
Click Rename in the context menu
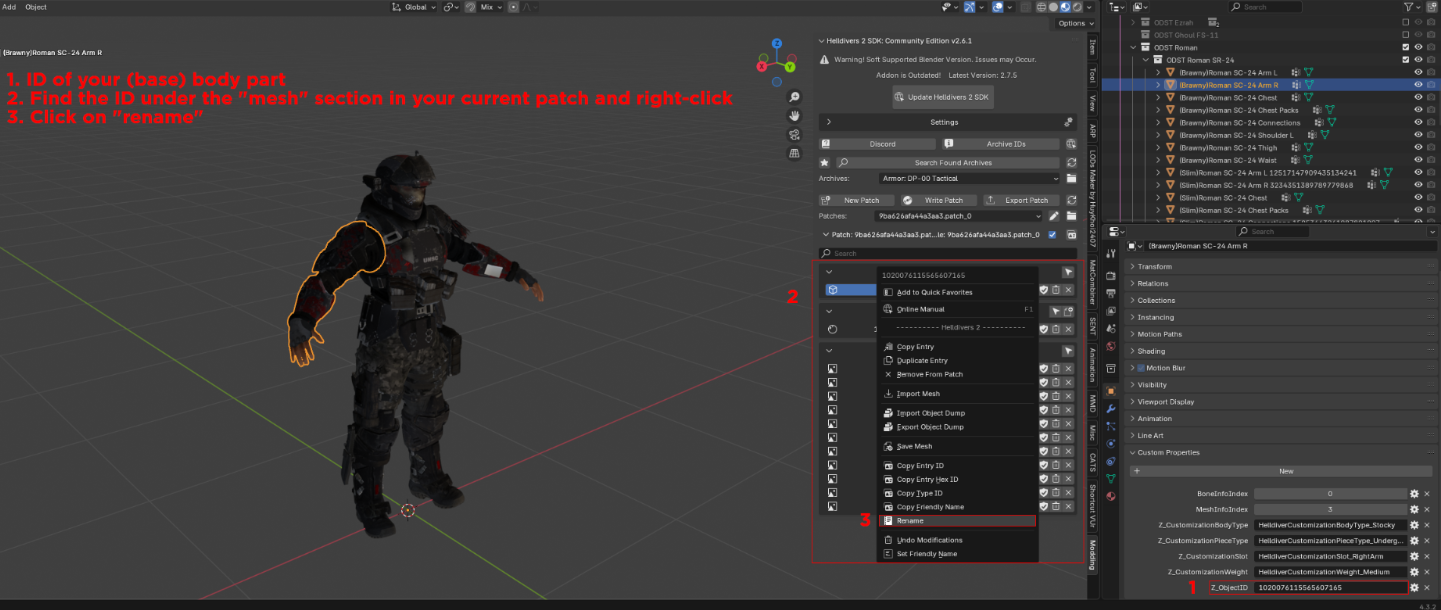957,521
